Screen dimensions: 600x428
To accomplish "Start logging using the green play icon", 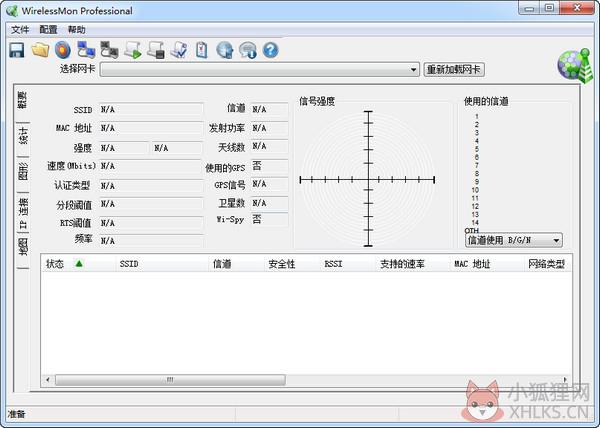I will [133, 50].
